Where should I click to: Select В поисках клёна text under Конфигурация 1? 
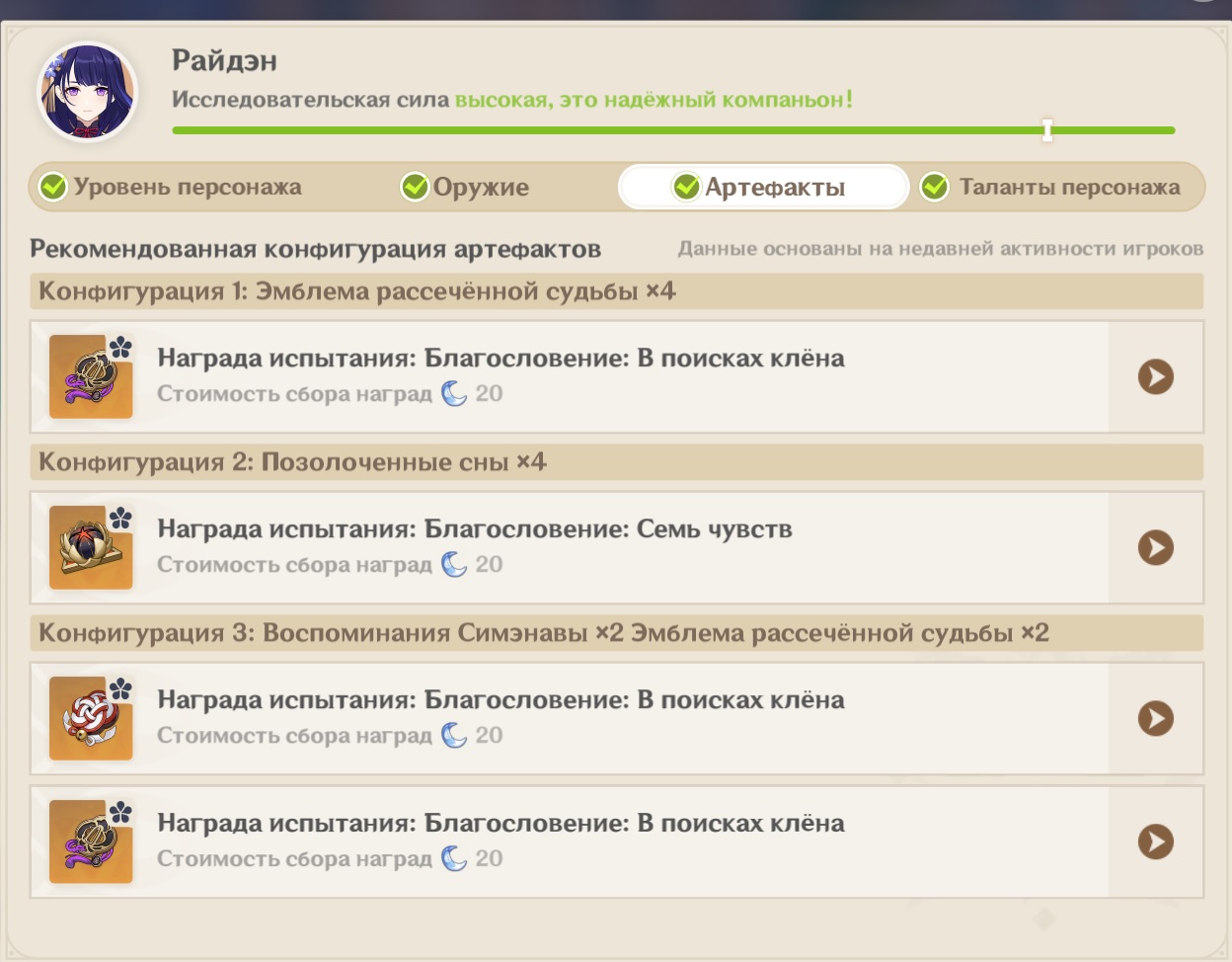coord(741,358)
